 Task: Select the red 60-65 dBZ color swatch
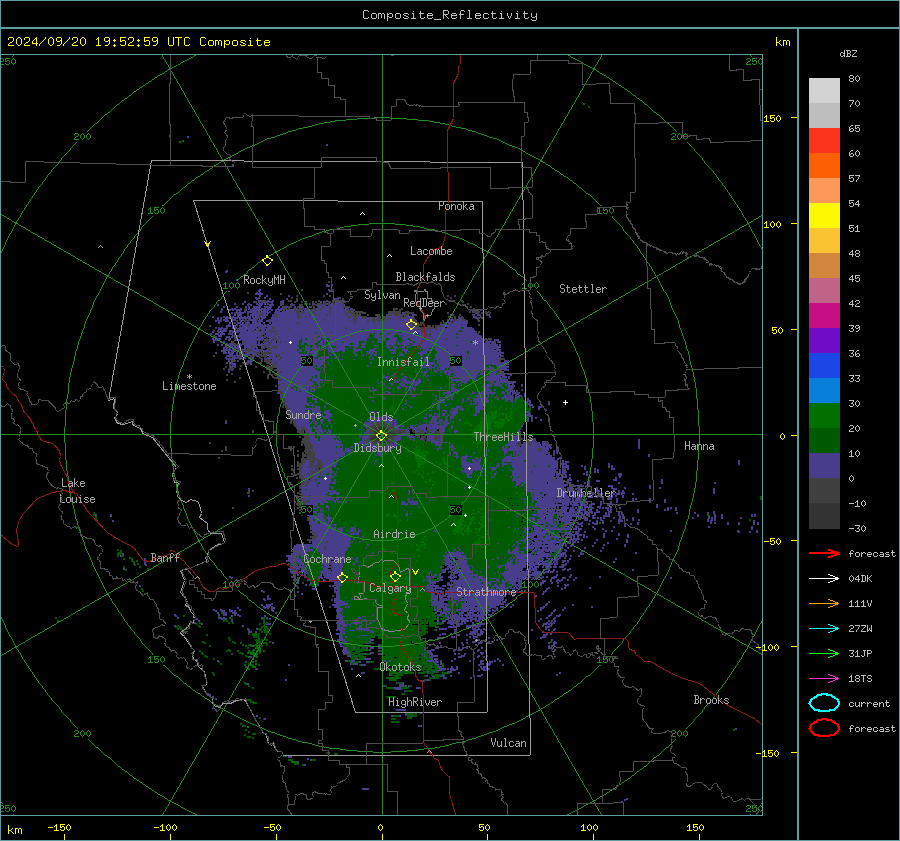click(x=824, y=141)
